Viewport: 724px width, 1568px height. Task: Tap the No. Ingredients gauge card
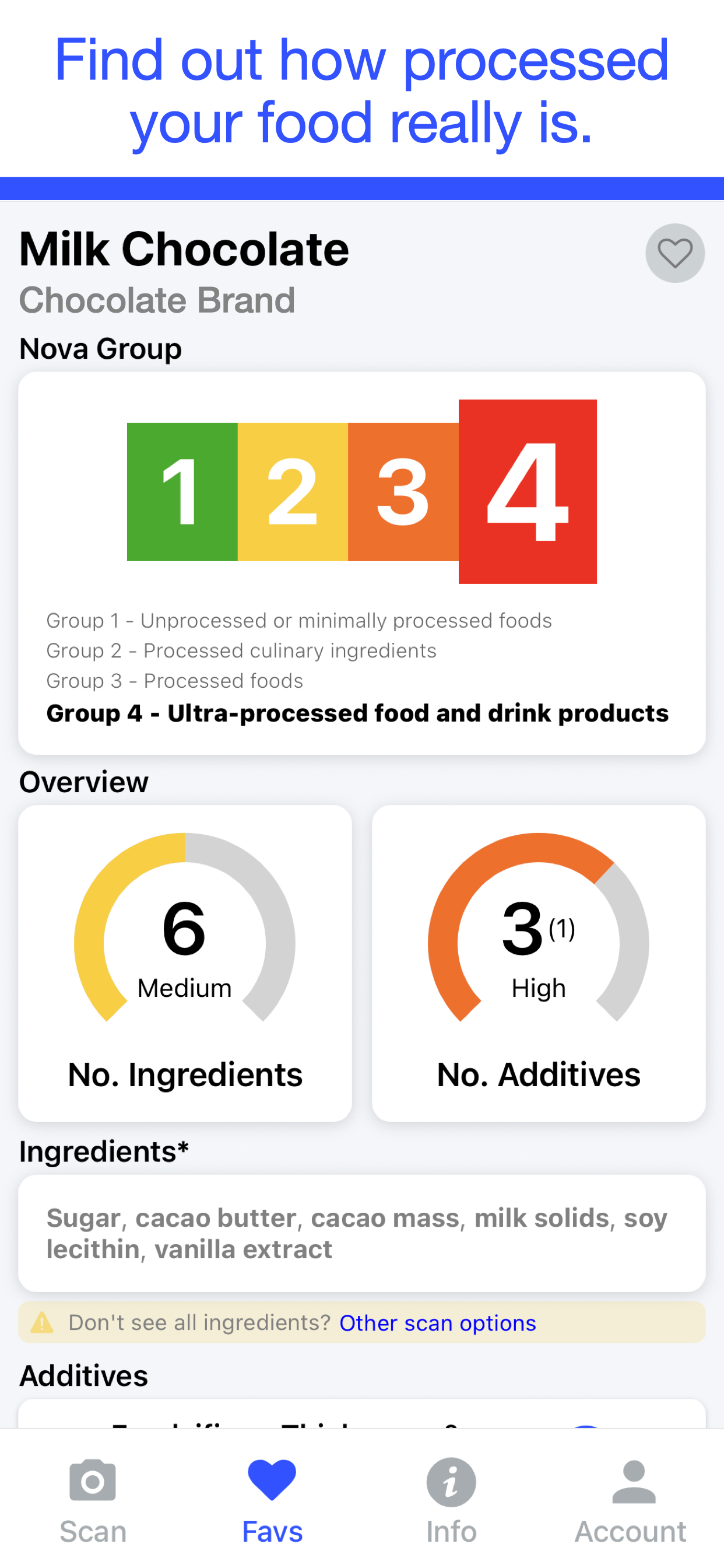pos(185,963)
